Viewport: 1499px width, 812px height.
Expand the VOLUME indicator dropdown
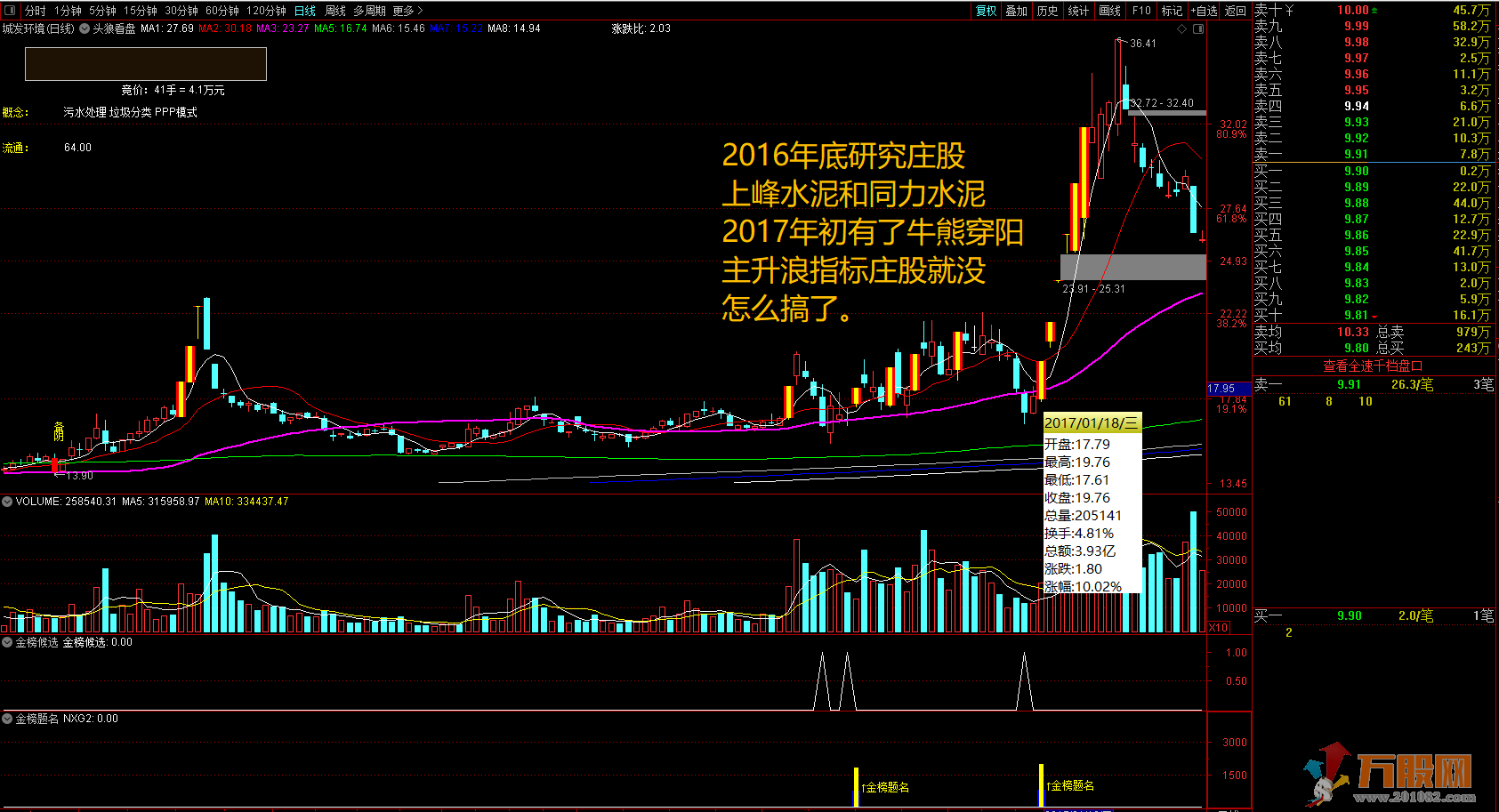pyautogui.click(x=7, y=502)
